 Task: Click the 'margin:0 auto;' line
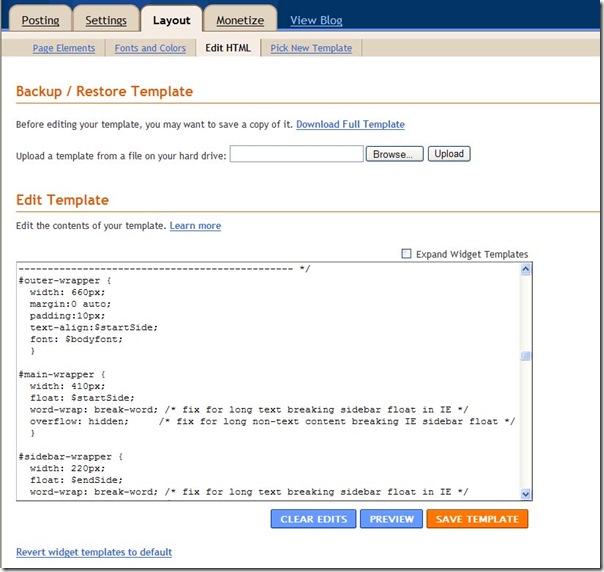(70, 304)
